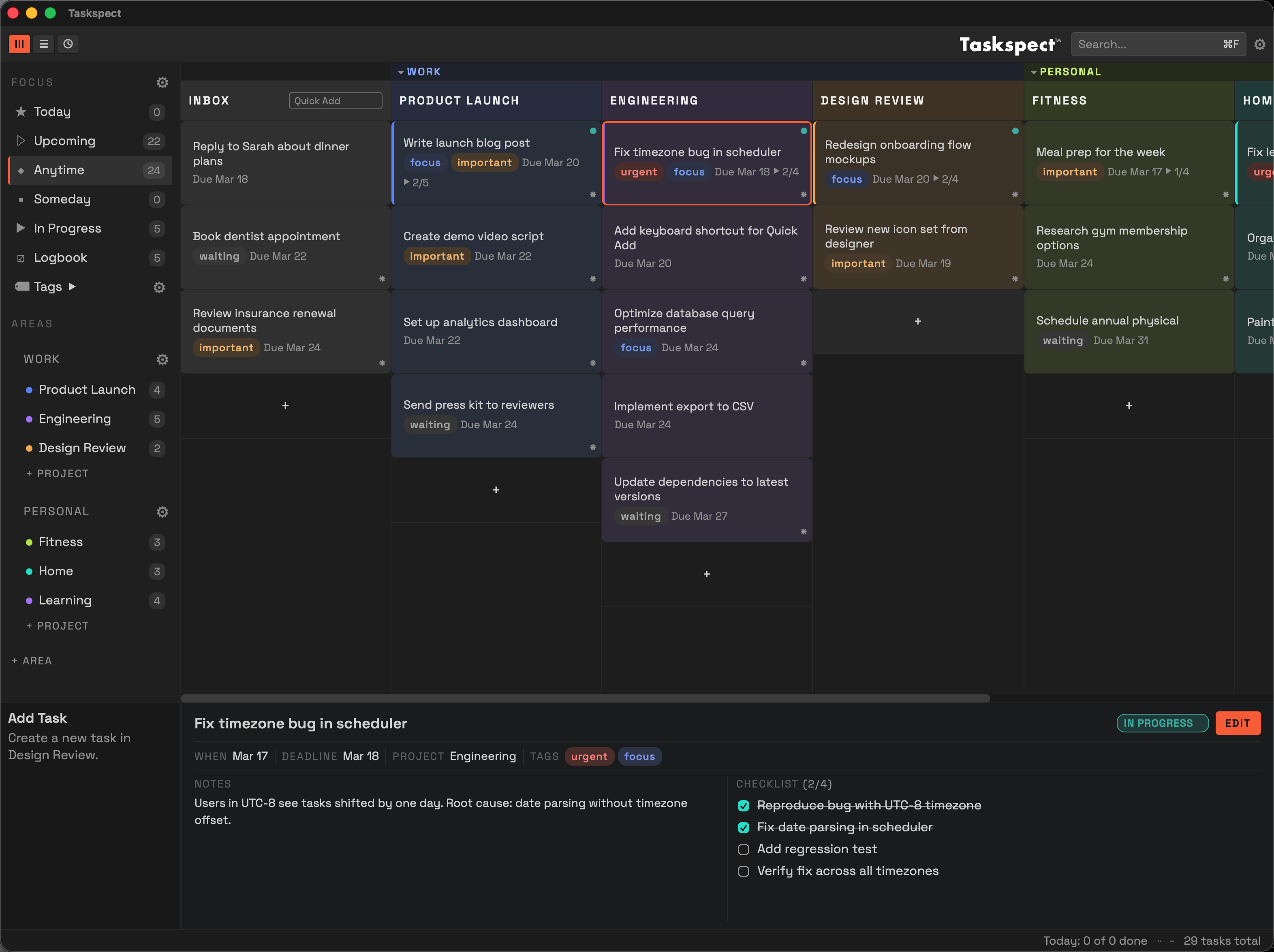Select the board view icon
Viewport: 1274px width, 952px height.
[19, 44]
